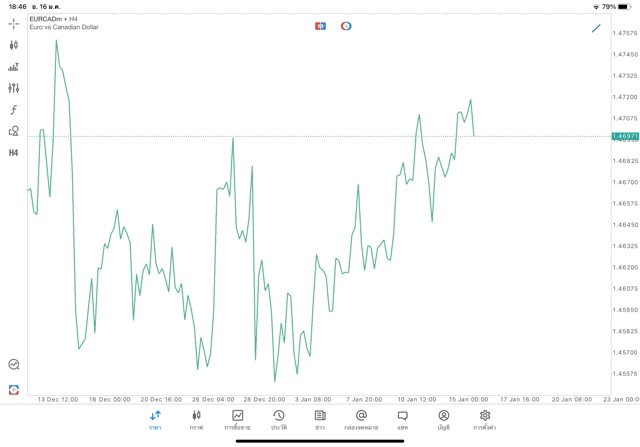
Task: Open the drawing objects shapes tool
Action: pyautogui.click(x=13, y=131)
